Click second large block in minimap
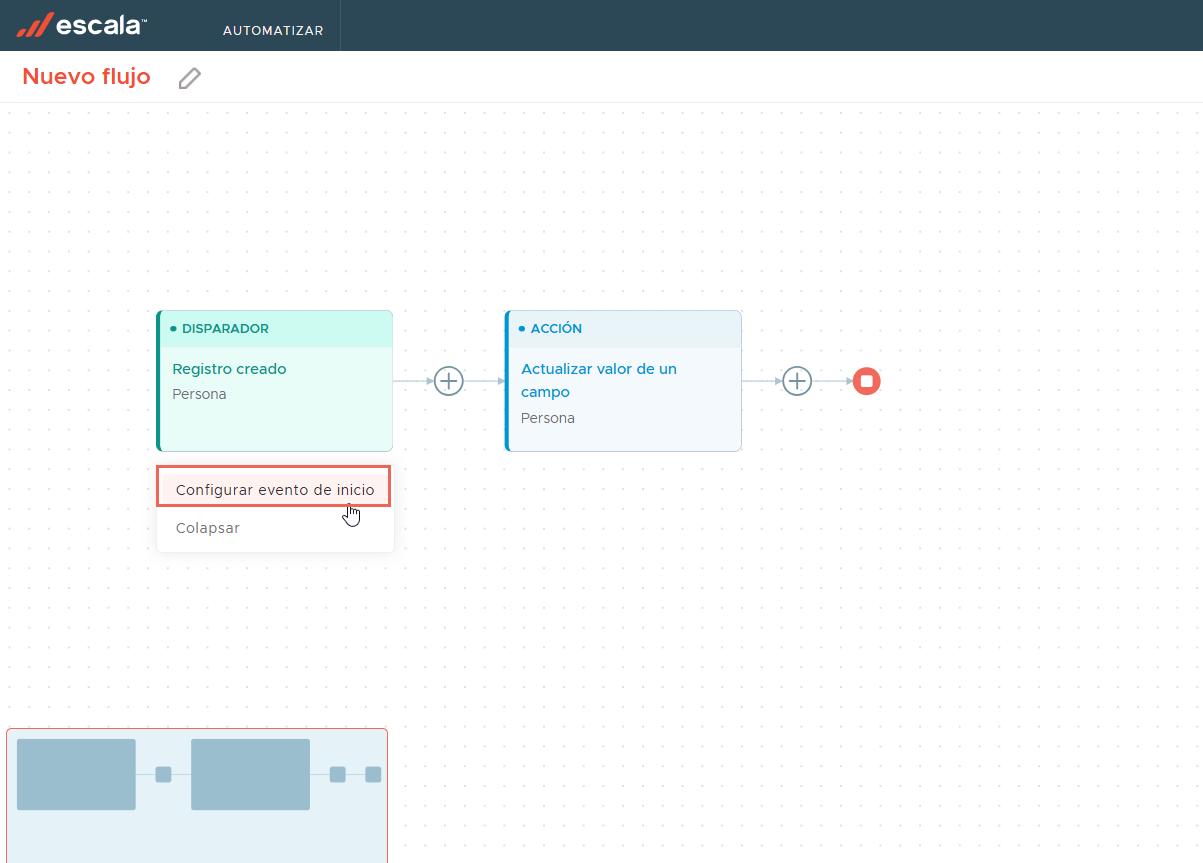The height and width of the screenshot is (863, 1203). click(x=250, y=774)
